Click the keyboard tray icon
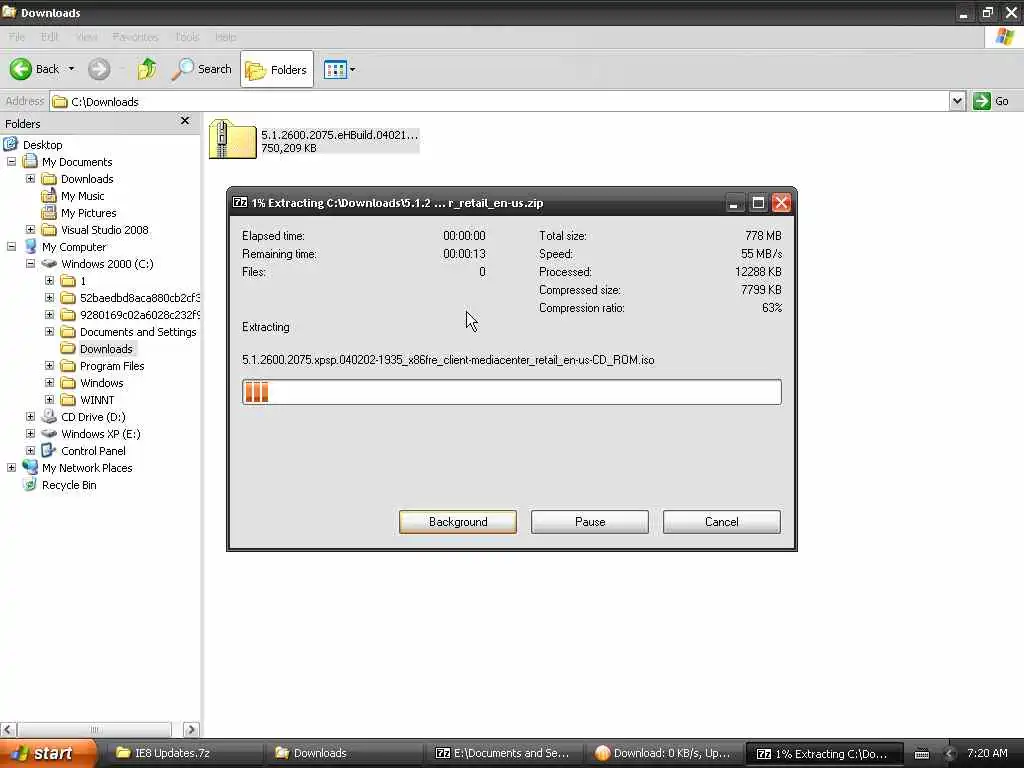Image resolution: width=1024 pixels, height=768 pixels. click(921, 754)
